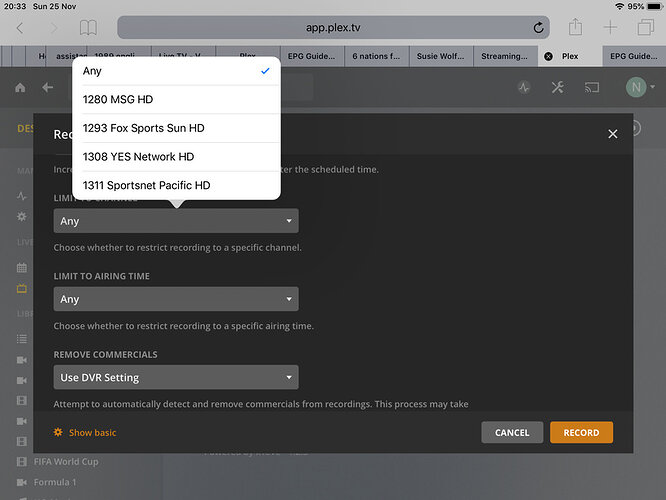This screenshot has width=666, height=500.
Task: Select 1280 MSG HD channel option
Action: pyautogui.click(x=176, y=99)
